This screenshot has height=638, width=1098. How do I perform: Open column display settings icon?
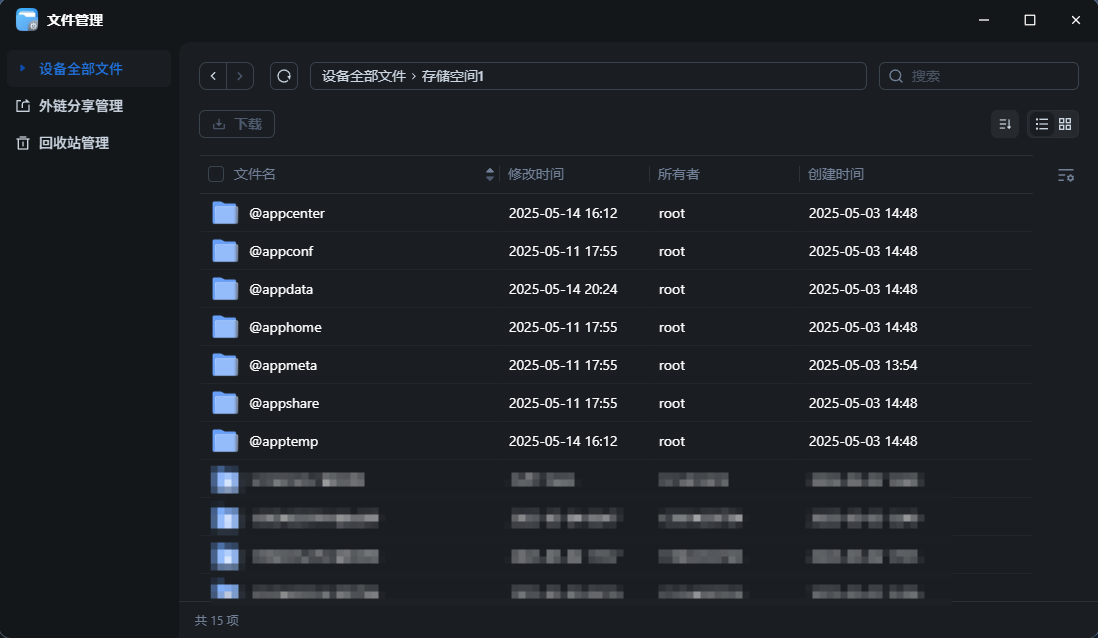[x=1065, y=175]
